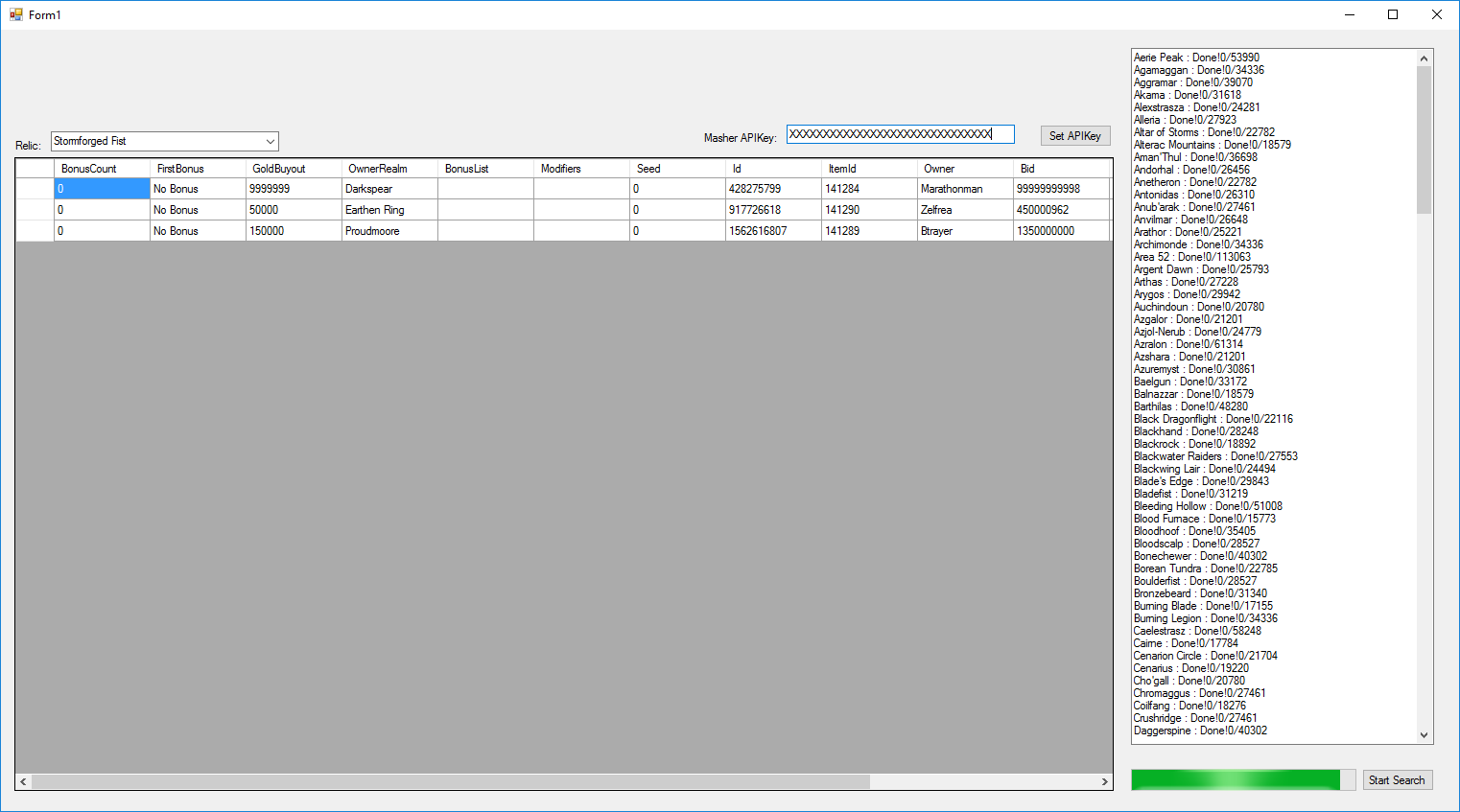This screenshot has height=812, width=1460.
Task: Click the grid's horizontal scrollbar thumb
Action: pyautogui.click(x=451, y=782)
